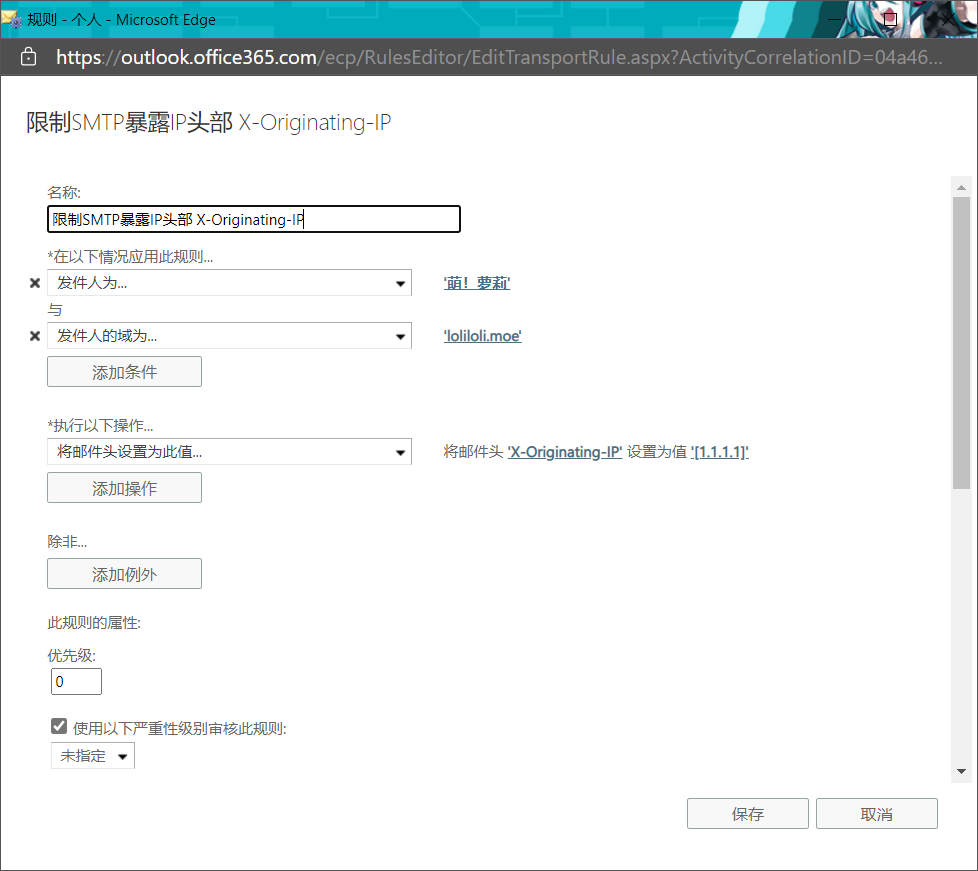Open the '将邮件头设置为此值...' action dropdown

click(229, 452)
